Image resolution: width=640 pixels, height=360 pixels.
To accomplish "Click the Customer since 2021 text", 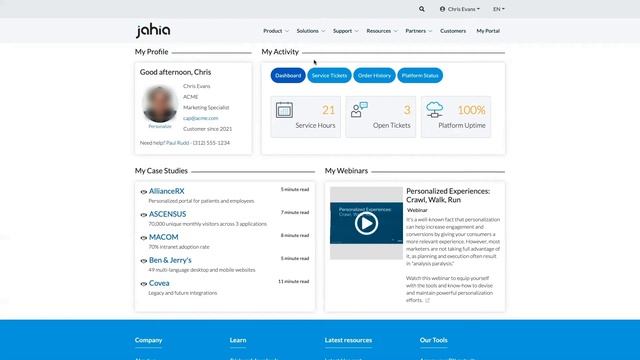I will coord(207,129).
